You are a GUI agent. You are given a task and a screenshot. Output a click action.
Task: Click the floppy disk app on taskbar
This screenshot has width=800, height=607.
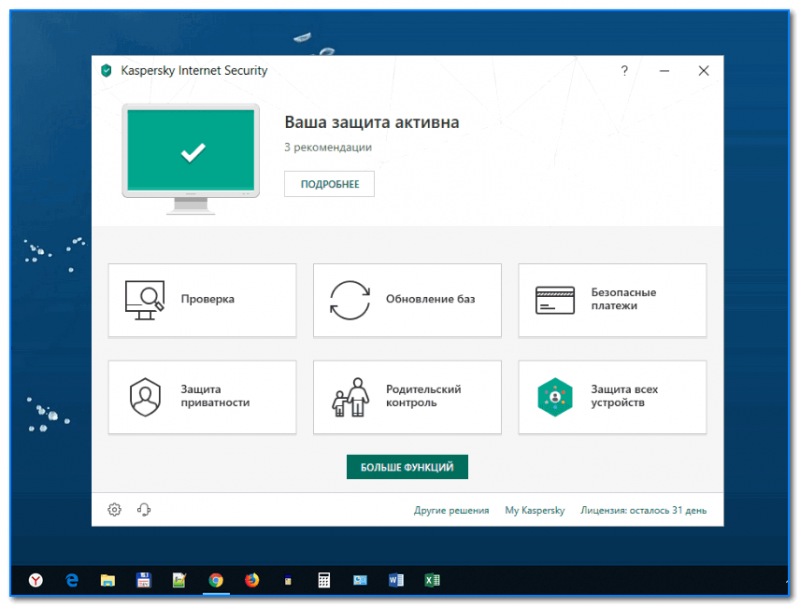[x=144, y=580]
